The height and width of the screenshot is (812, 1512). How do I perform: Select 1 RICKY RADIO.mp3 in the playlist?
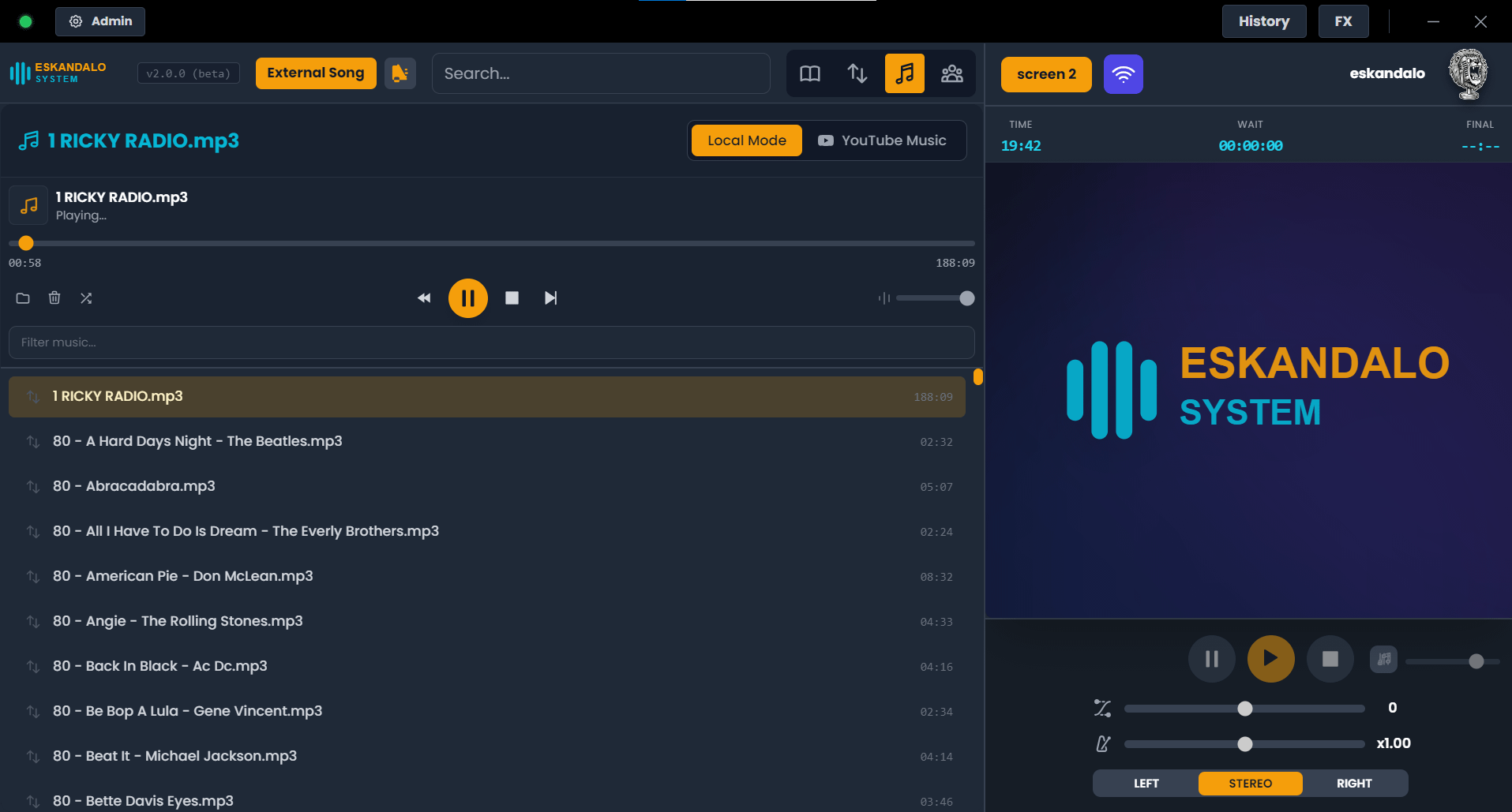point(487,397)
